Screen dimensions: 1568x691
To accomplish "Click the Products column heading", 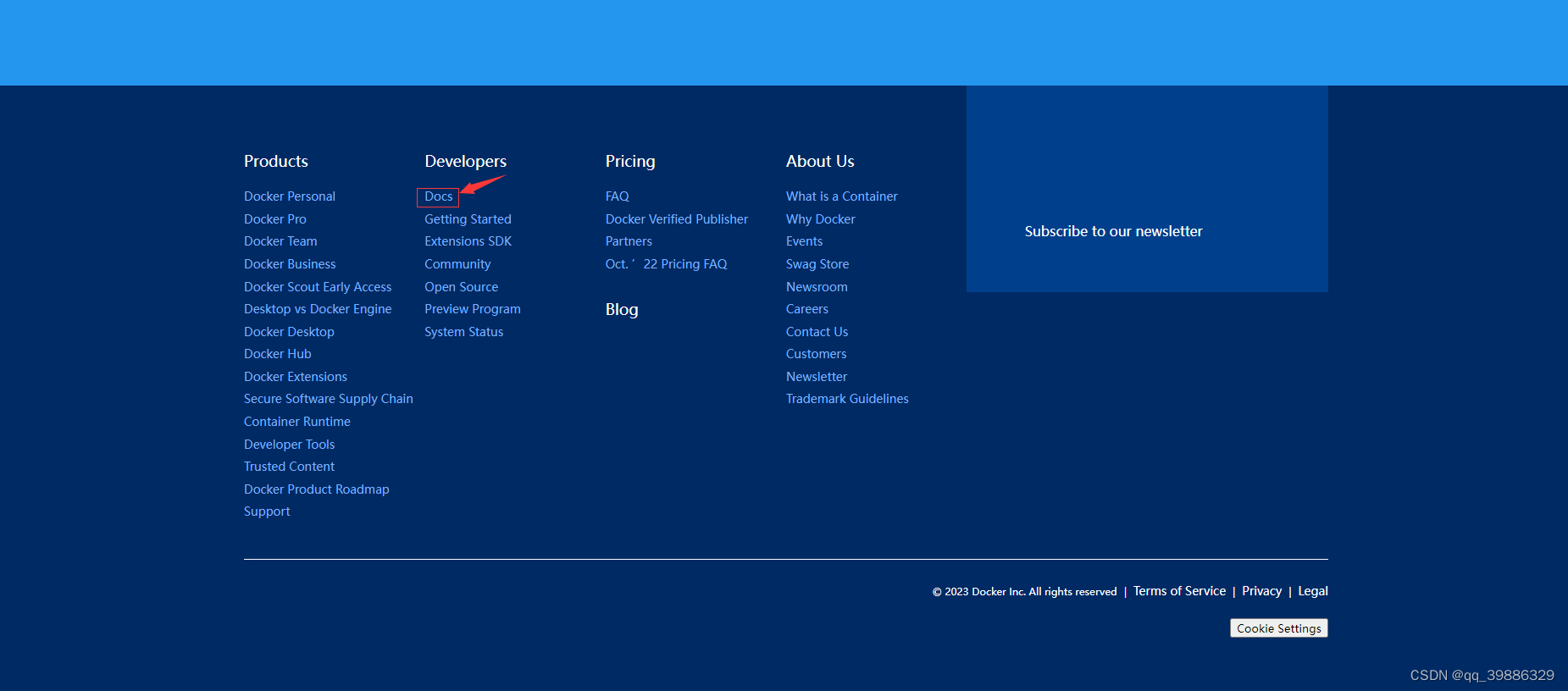I will 276,161.
